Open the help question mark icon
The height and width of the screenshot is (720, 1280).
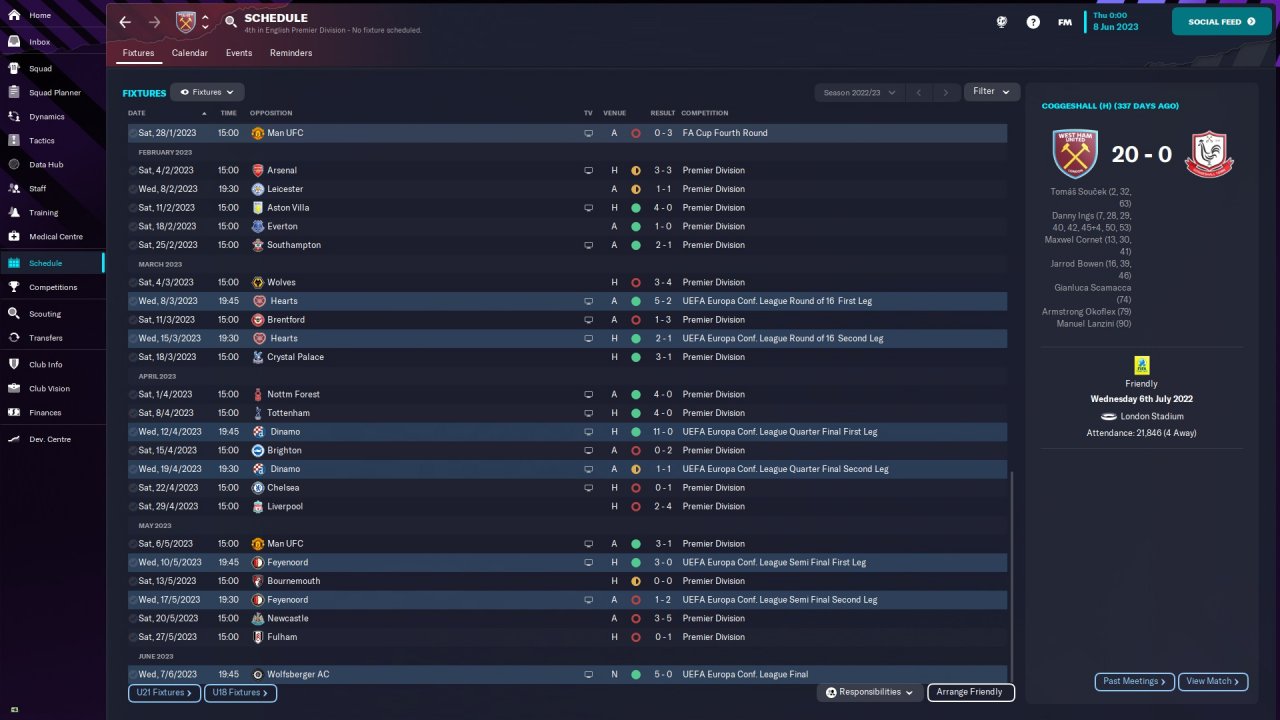(1033, 22)
